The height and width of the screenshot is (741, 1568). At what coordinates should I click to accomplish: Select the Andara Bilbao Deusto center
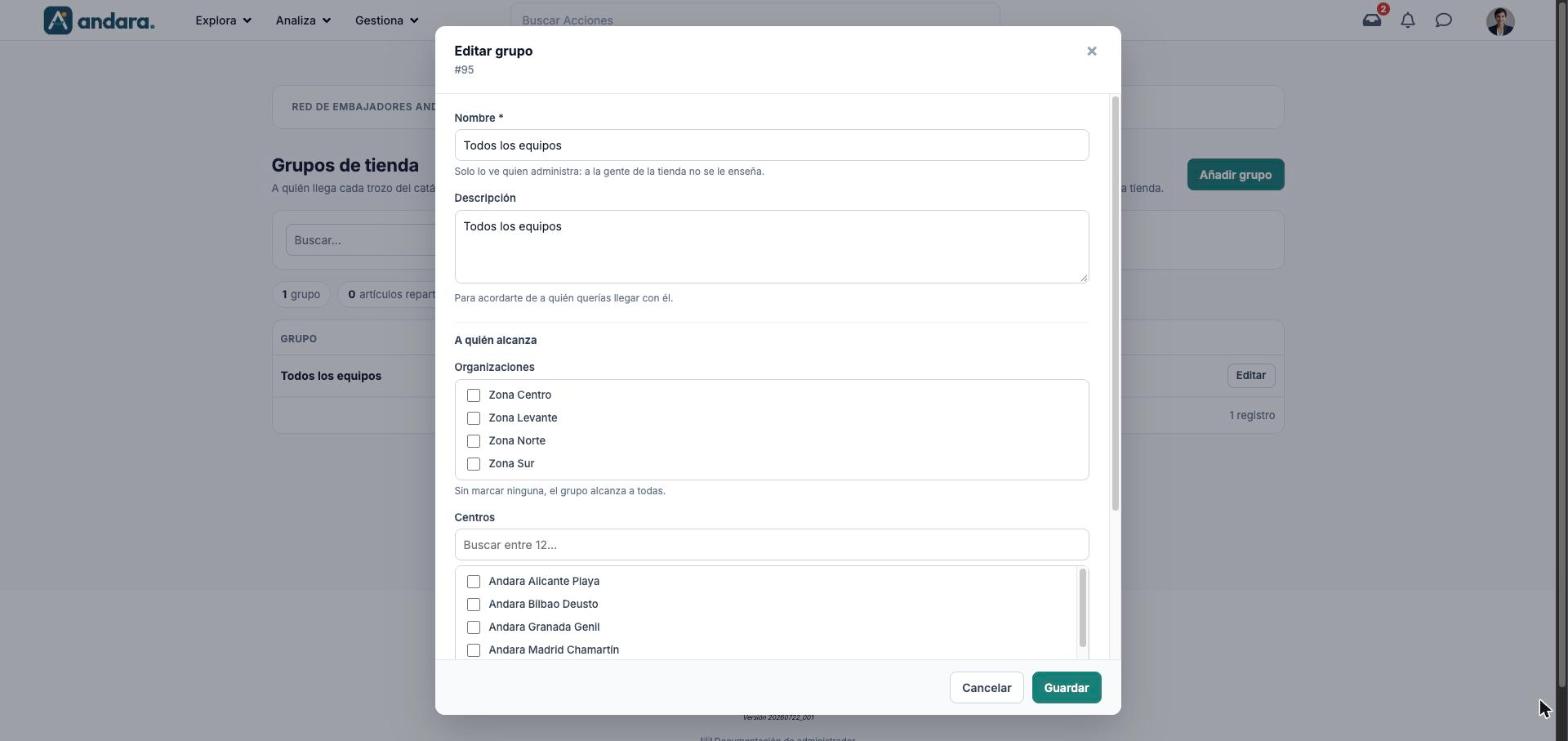click(x=474, y=604)
